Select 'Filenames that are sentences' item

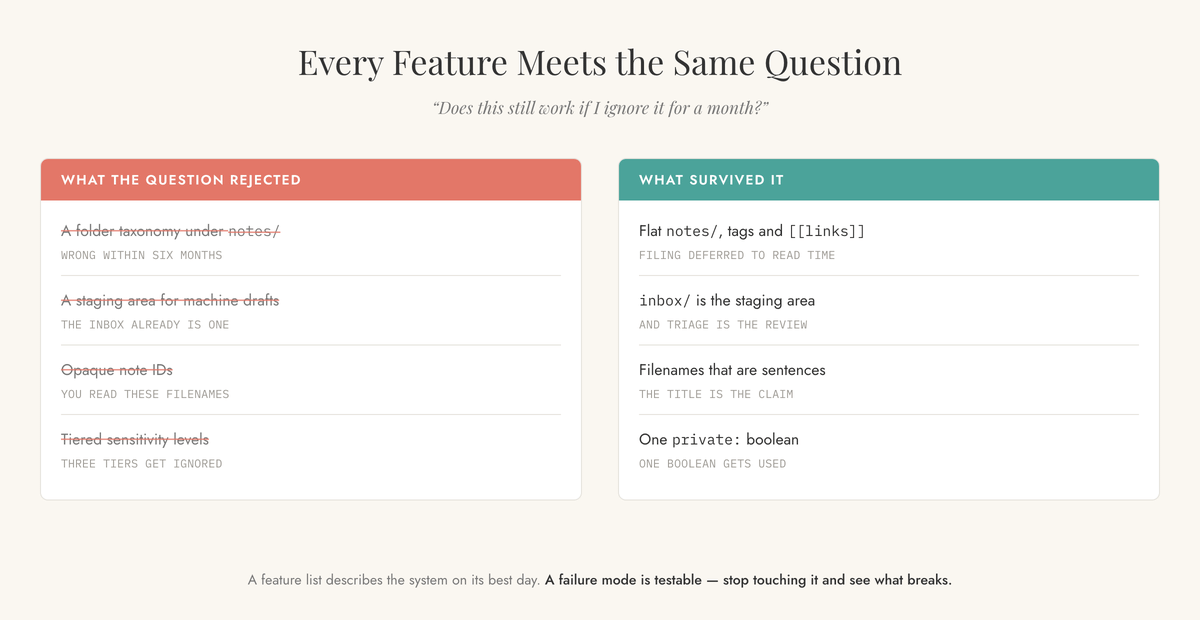tap(732, 370)
